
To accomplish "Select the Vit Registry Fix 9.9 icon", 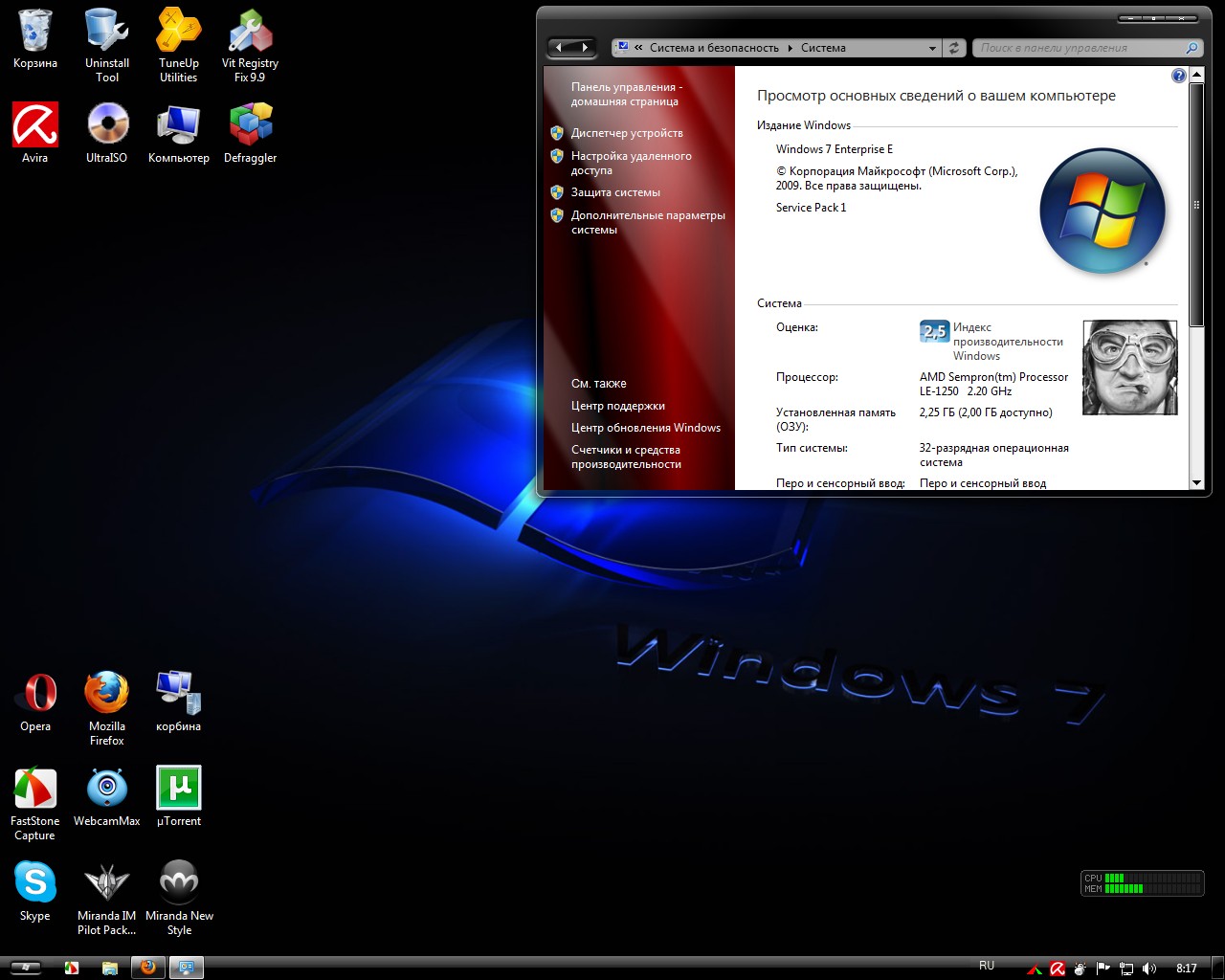I will pyautogui.click(x=250, y=45).
